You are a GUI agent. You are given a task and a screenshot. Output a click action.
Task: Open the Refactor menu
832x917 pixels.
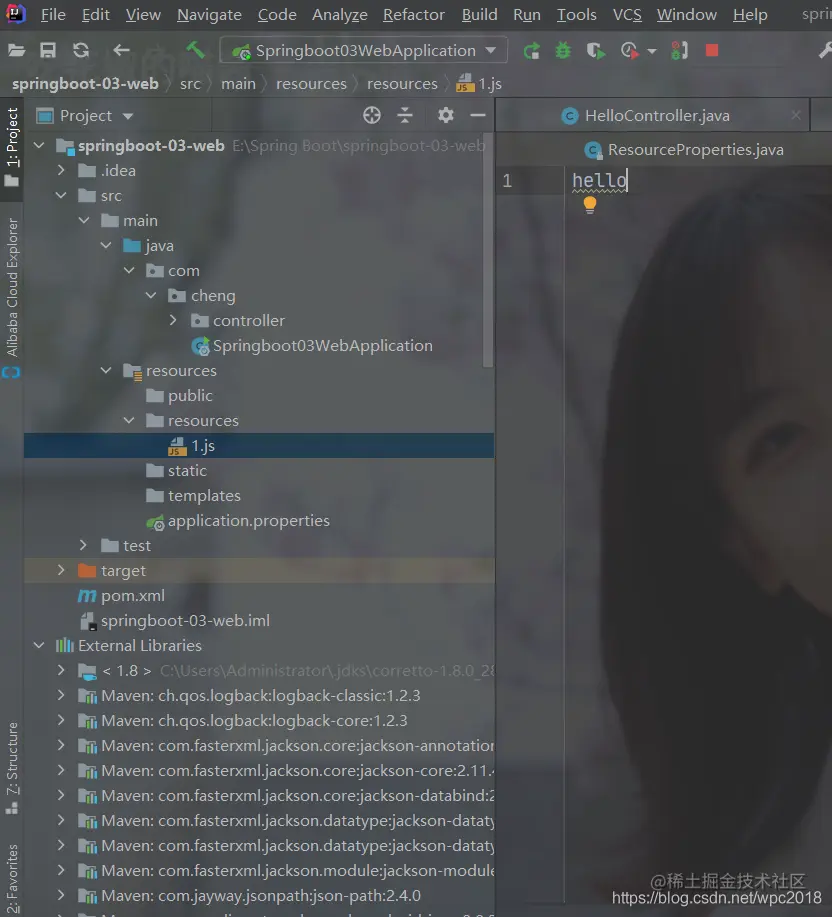coord(413,15)
